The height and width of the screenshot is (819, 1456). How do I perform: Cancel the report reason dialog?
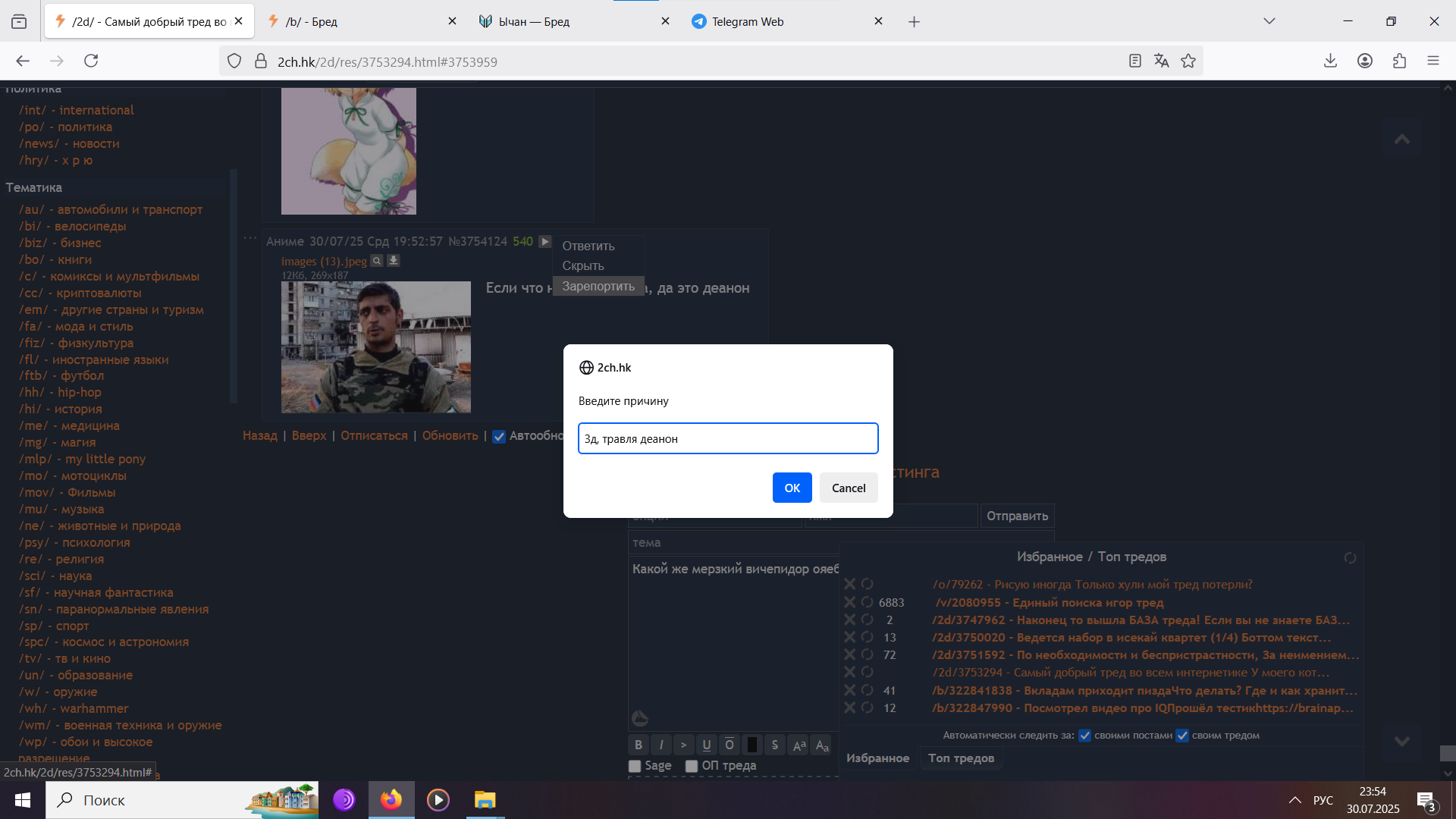848,488
